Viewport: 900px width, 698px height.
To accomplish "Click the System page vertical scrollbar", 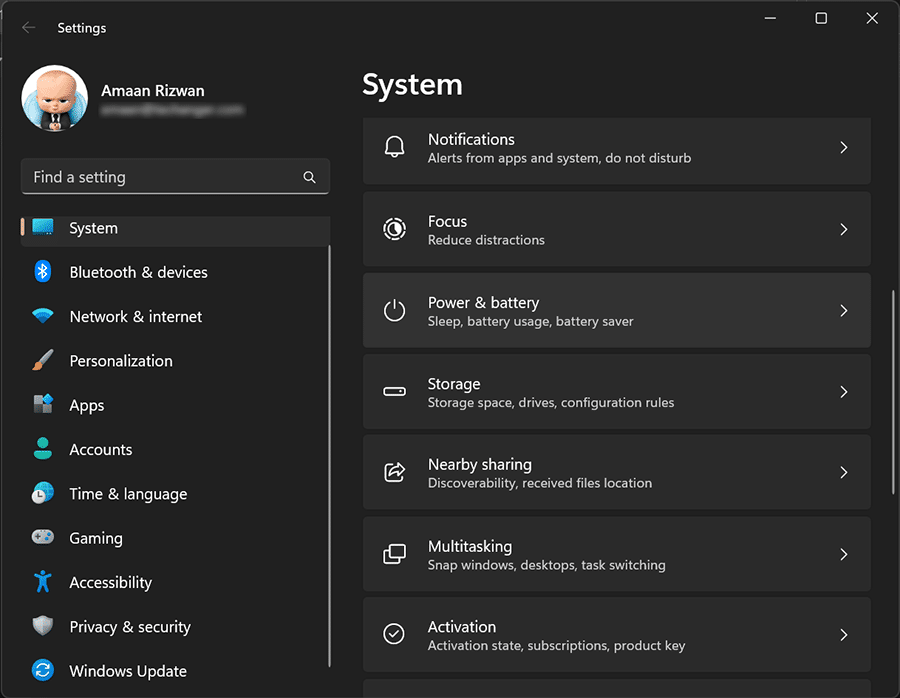I will point(893,390).
